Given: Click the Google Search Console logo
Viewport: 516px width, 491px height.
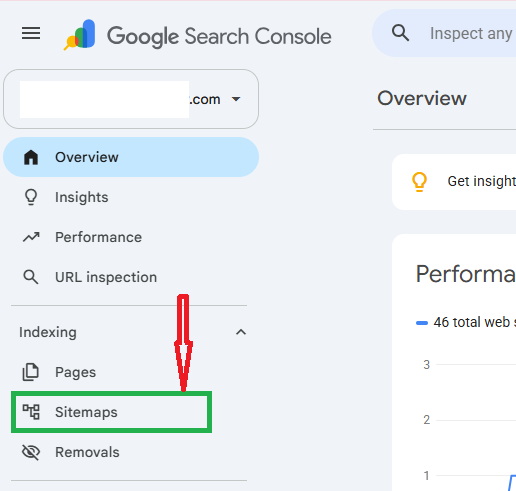Looking at the screenshot, I should point(197,35).
